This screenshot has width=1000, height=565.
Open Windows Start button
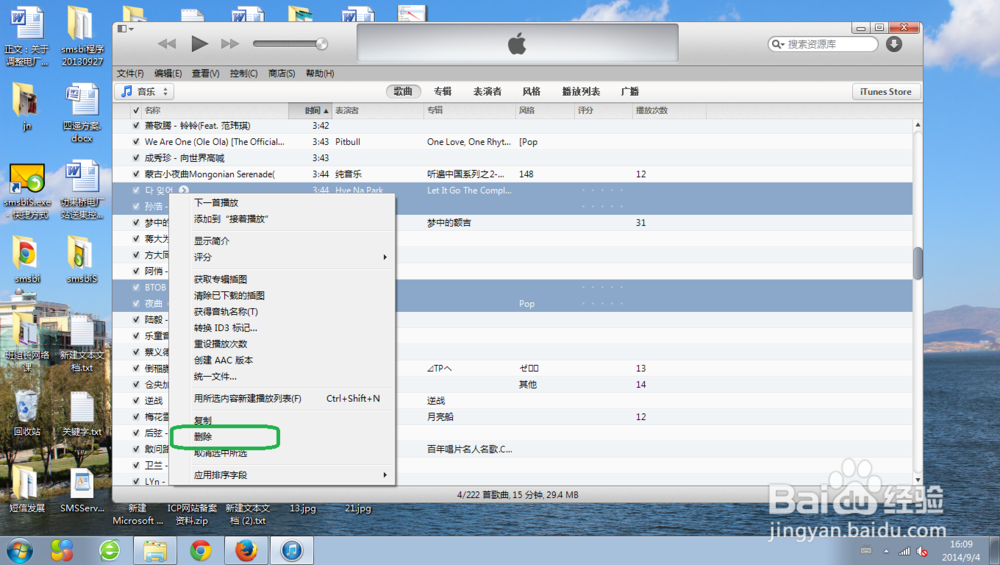(19, 550)
